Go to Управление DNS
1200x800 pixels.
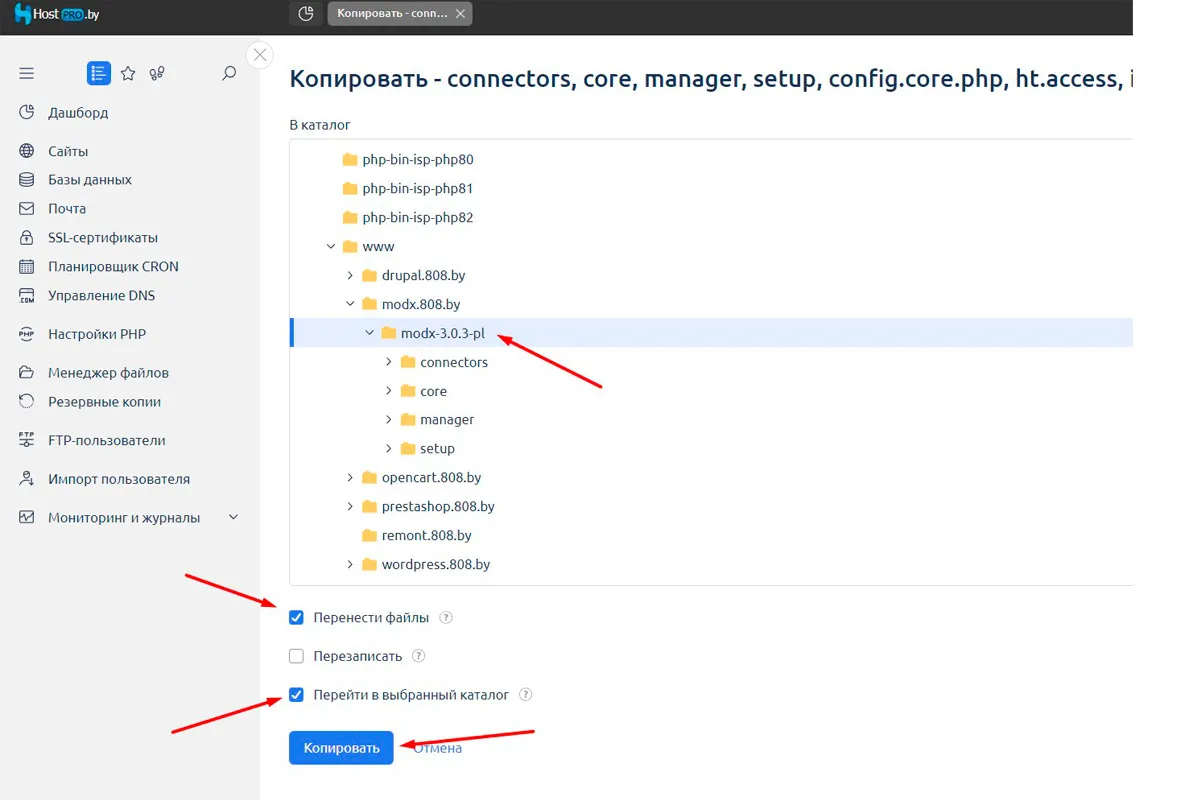101,296
